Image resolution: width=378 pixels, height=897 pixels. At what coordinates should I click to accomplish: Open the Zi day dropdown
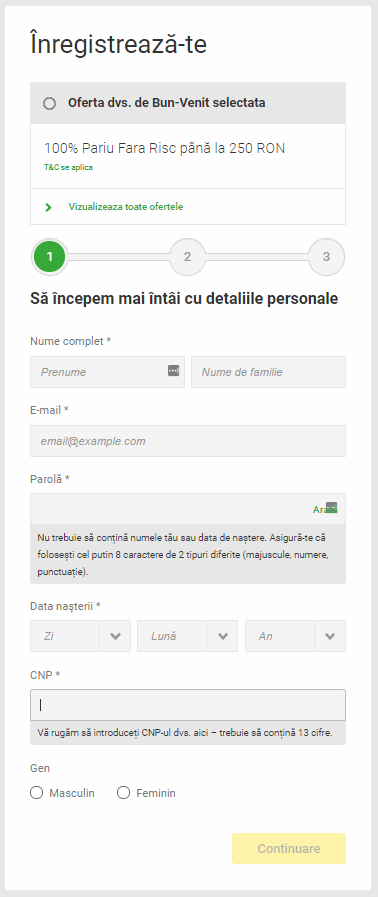81,636
